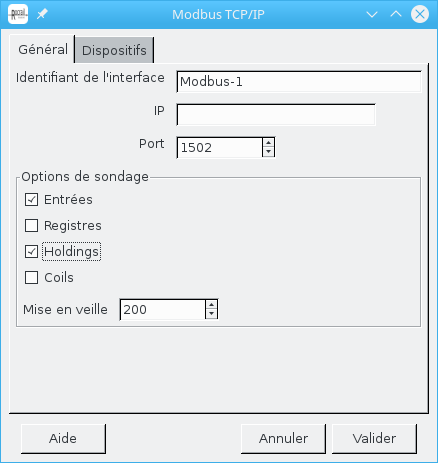This screenshot has width=438, height=463.
Task: Confirm with the Valider button
Action: (x=374, y=438)
